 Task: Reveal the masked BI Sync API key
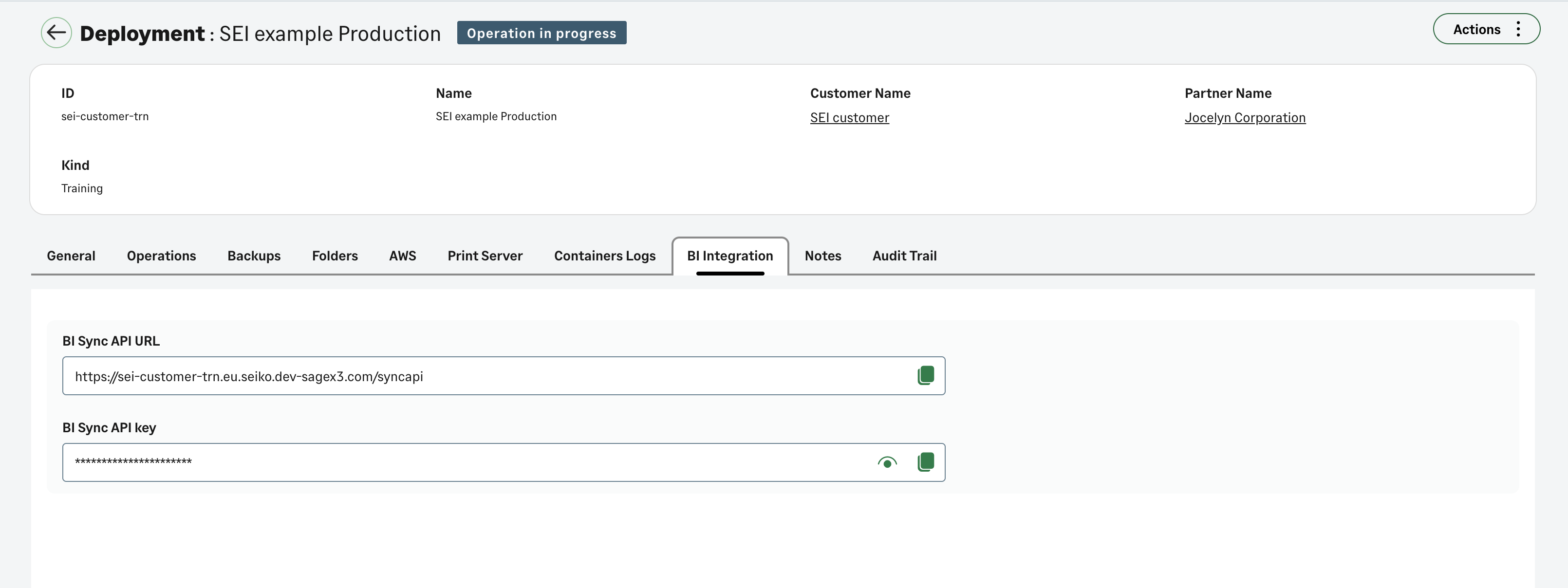coord(887,462)
